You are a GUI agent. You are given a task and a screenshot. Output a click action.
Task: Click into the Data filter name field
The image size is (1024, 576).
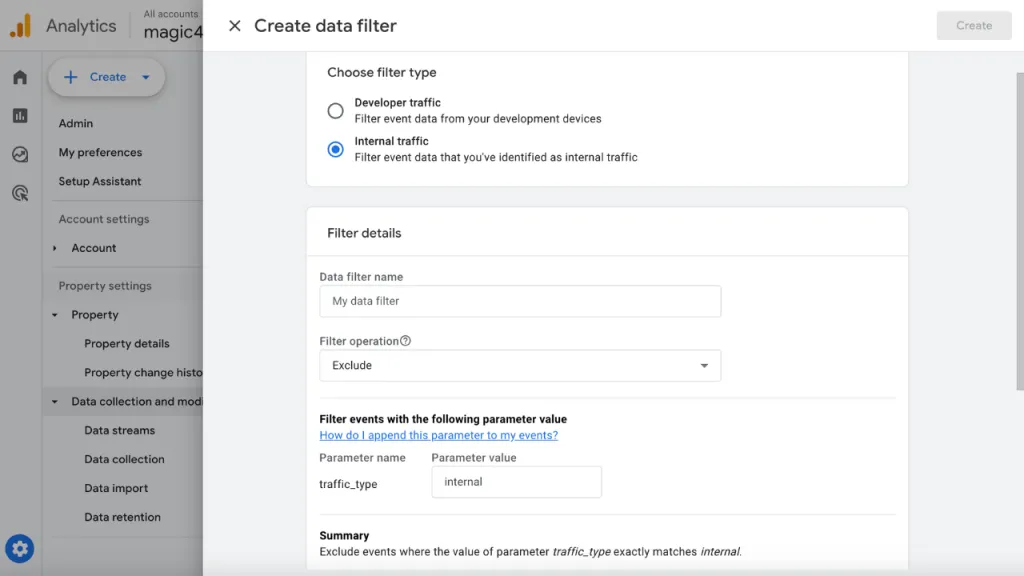520,301
